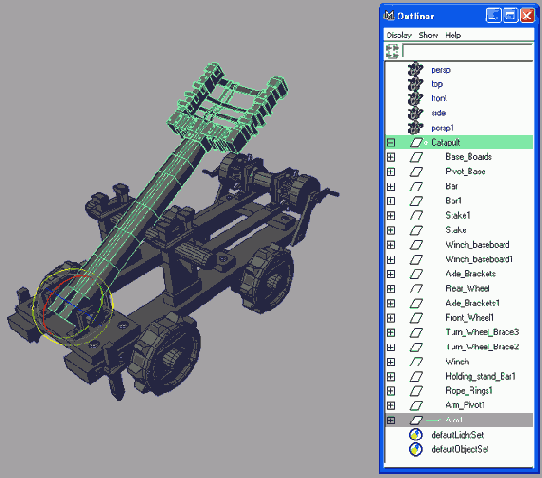Click the persp1 camera icon
Viewport: 542px width, 478px height.
tap(415, 128)
